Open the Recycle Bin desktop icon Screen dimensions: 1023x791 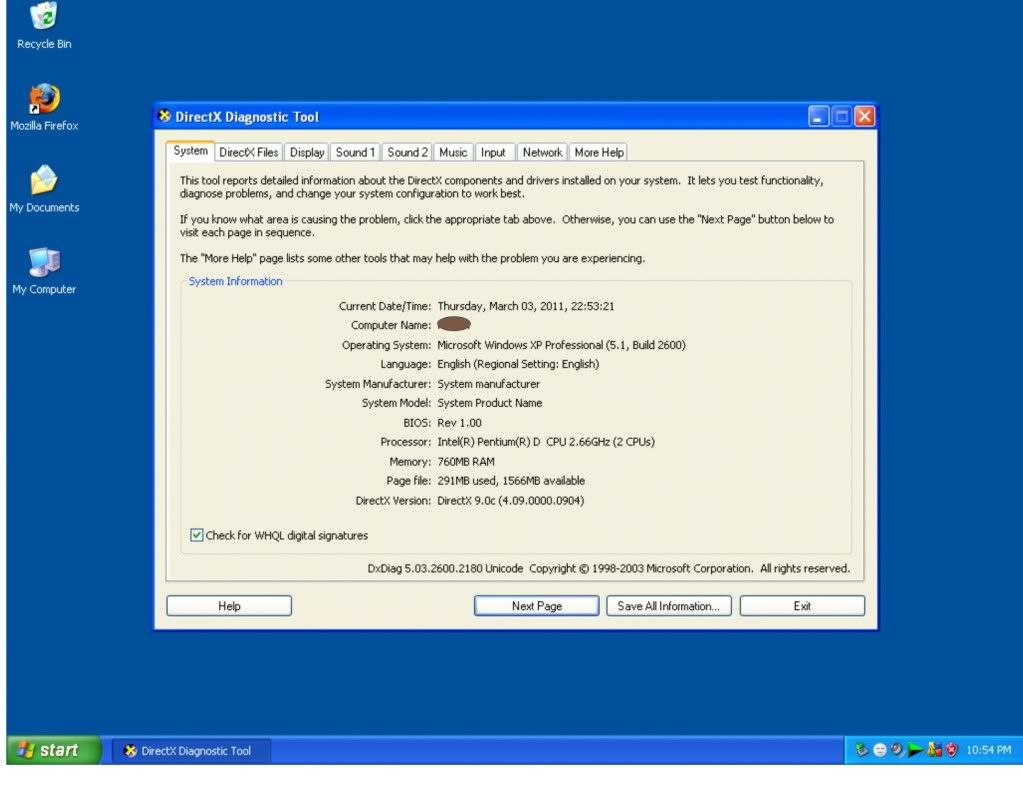coord(44,26)
